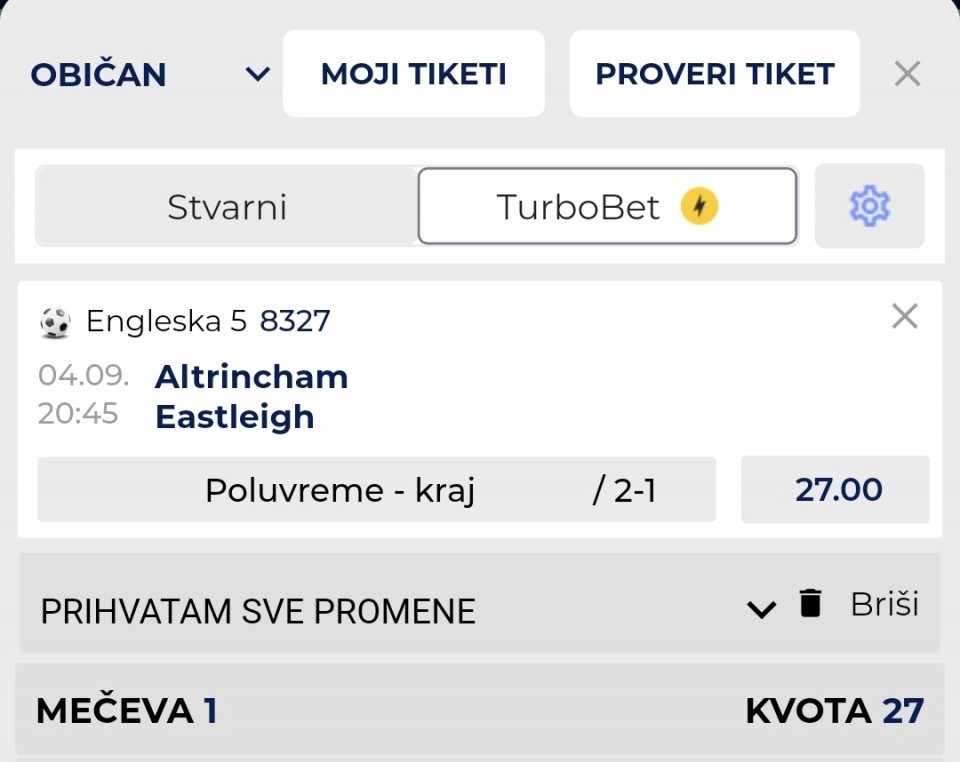Open the MOJI TIKETI tab
The image size is (960, 762).
[x=414, y=73]
